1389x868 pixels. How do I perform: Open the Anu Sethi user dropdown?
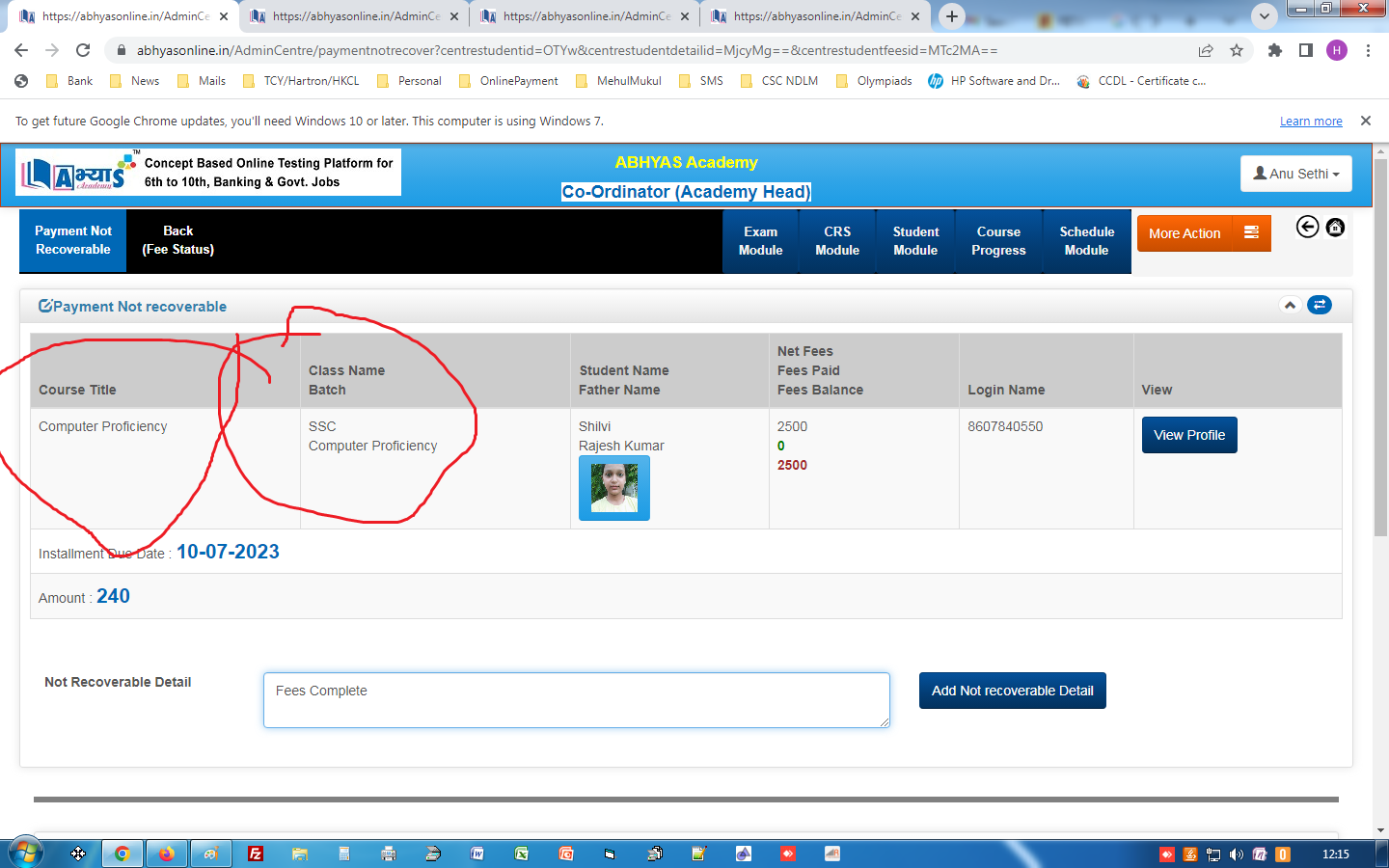(1295, 174)
